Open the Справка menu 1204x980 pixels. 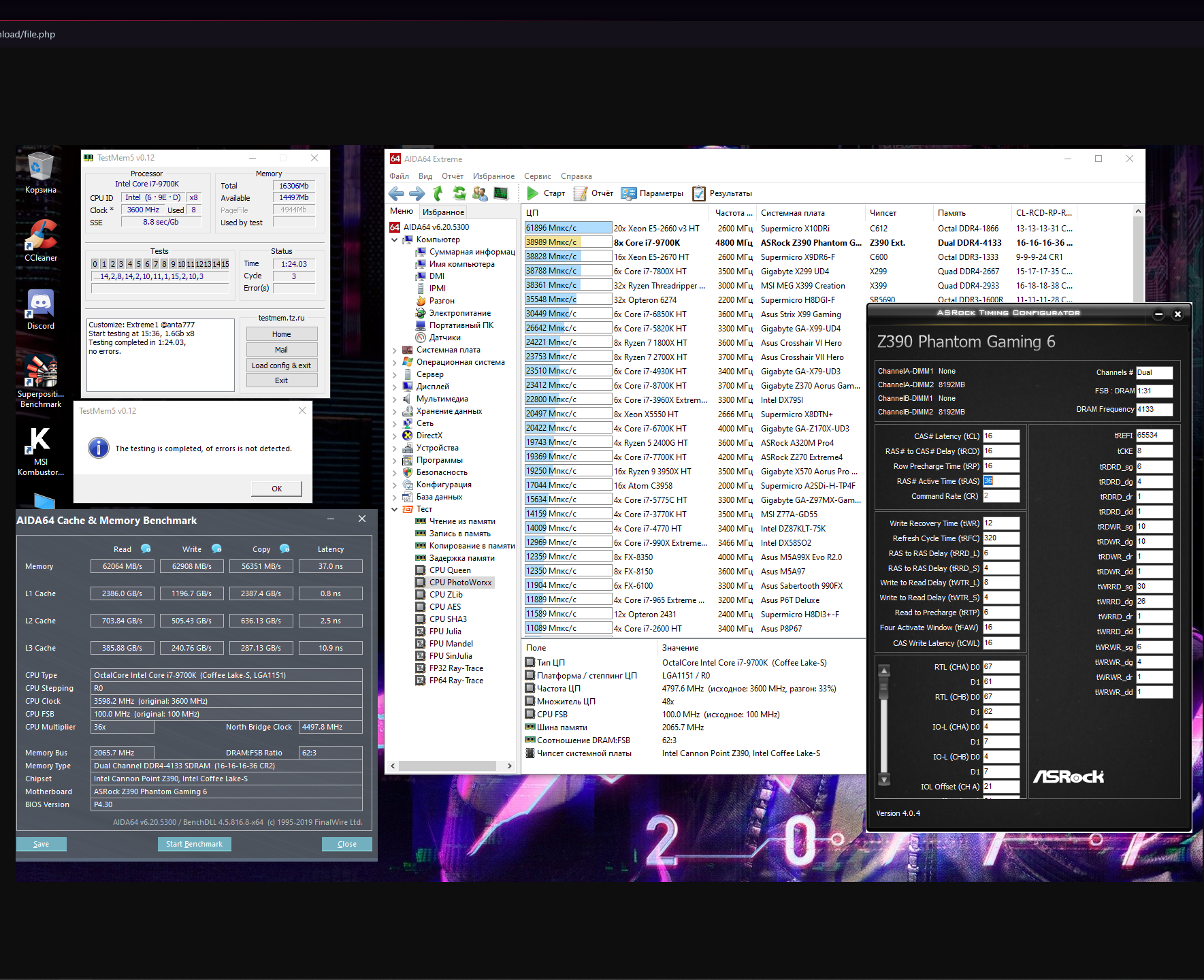576,176
